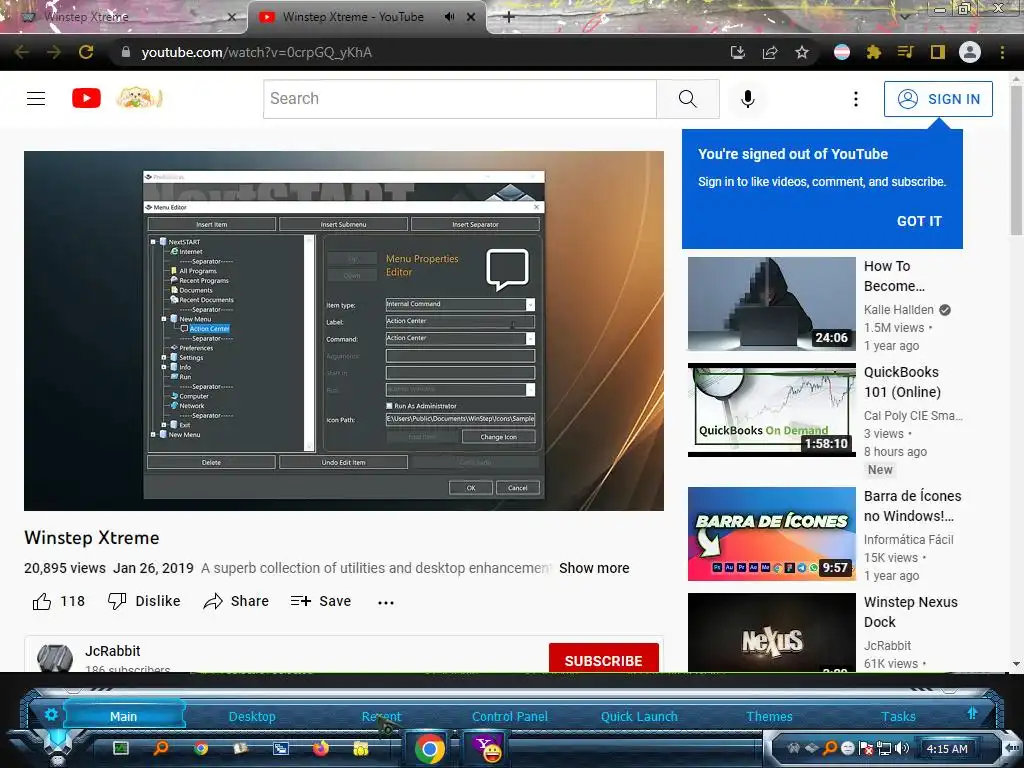Open JcRabbit channel avatar
The image size is (1024, 768).
tap(55, 658)
